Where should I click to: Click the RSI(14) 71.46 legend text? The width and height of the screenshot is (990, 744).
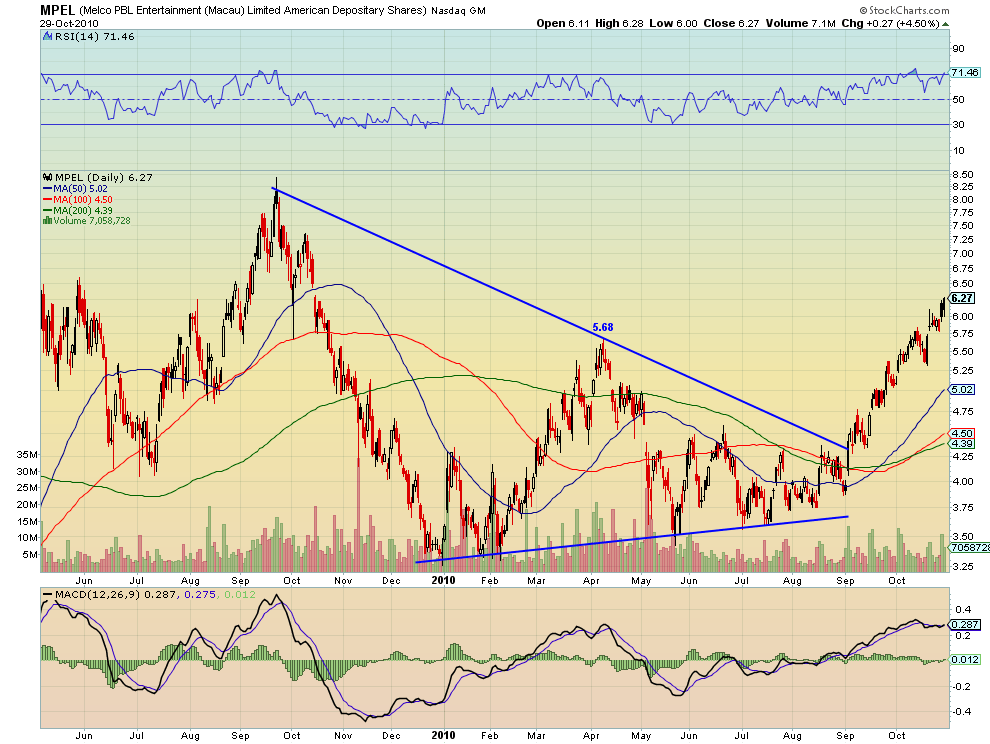coord(95,37)
